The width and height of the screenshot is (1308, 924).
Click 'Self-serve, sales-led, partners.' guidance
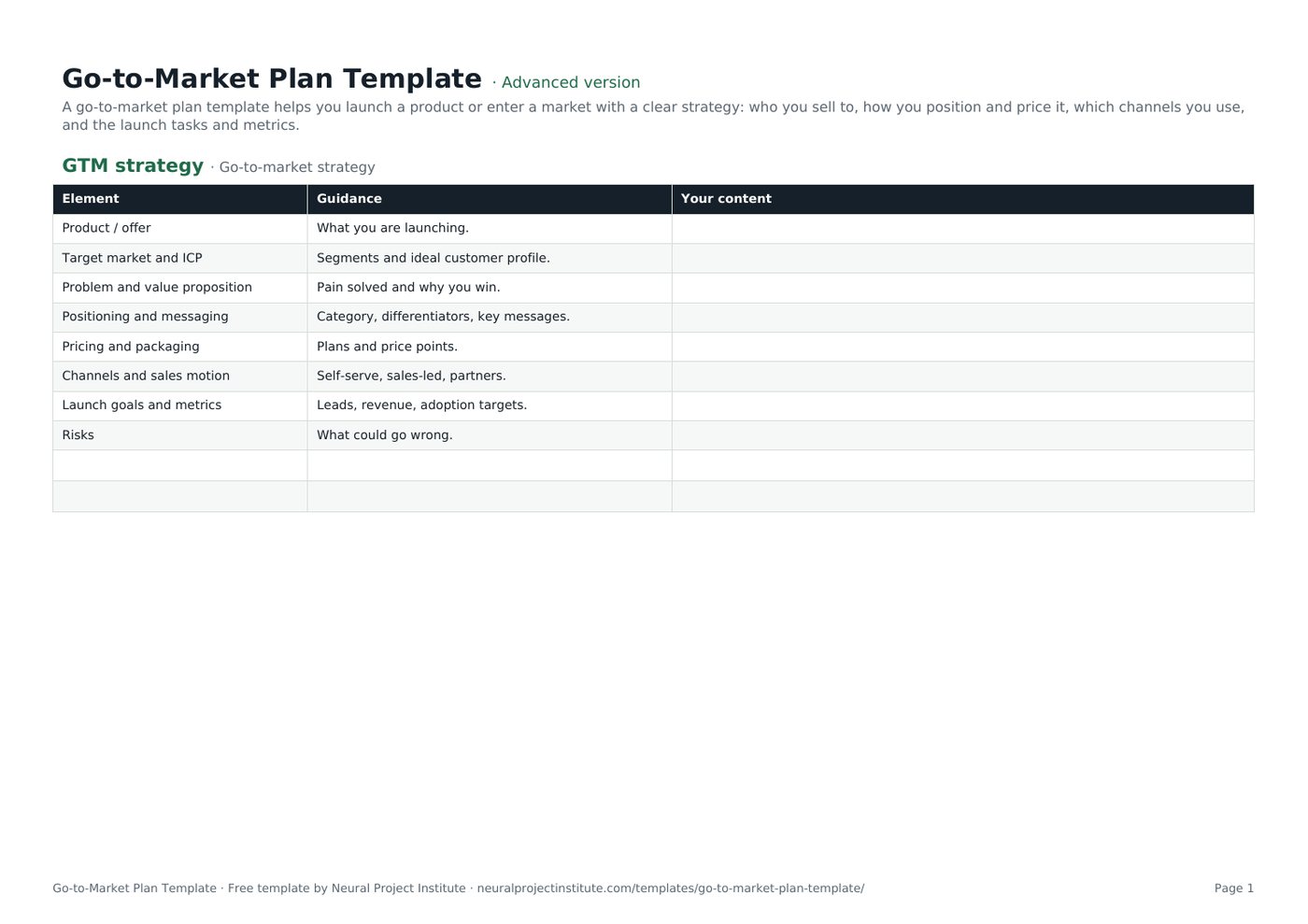[411, 376]
